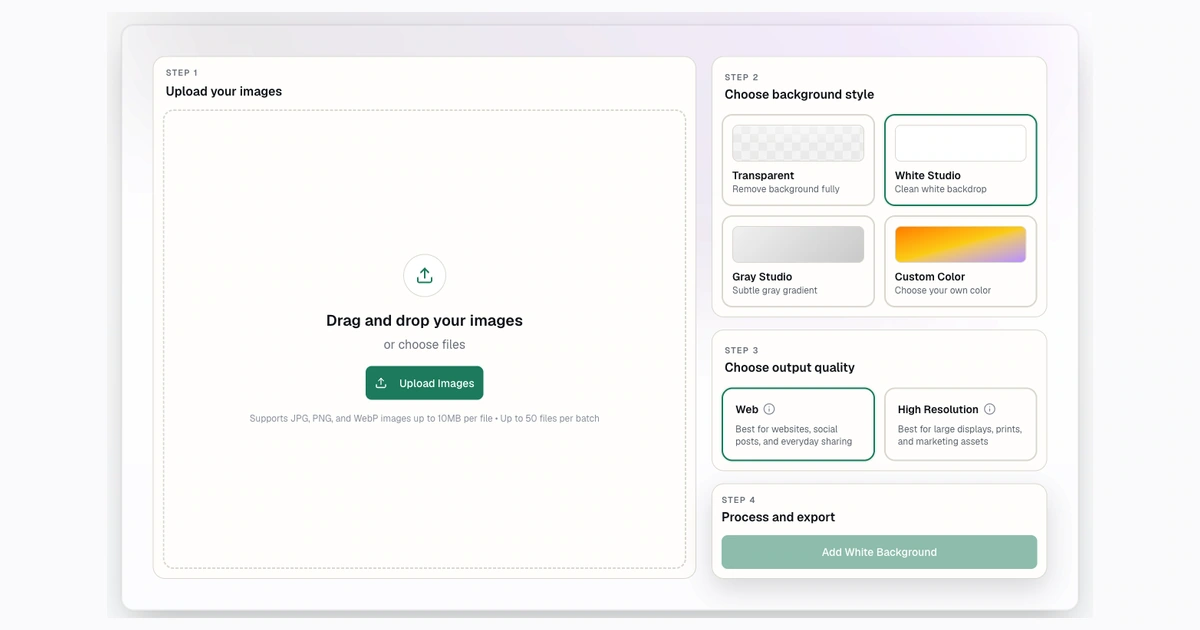Viewport: 1200px width, 630px height.
Task: Click the 'STEP 4' label
Action: 739,500
